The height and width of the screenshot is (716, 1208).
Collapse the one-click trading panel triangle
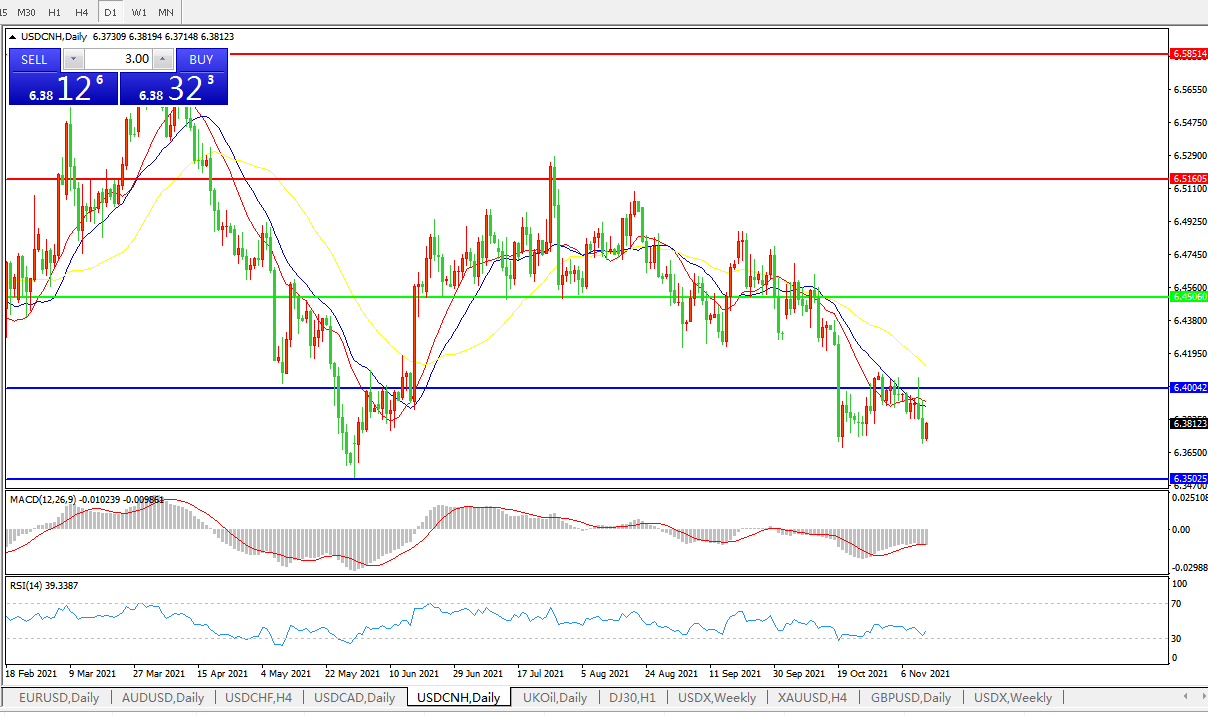click(x=12, y=37)
